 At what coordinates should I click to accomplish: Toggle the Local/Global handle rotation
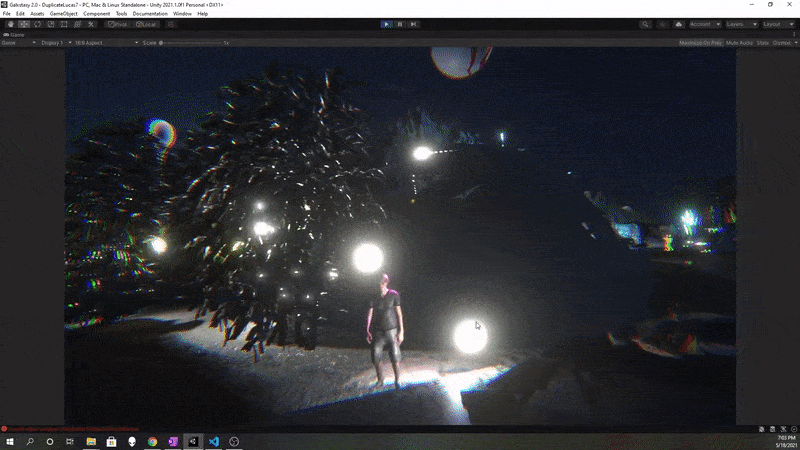(146, 24)
